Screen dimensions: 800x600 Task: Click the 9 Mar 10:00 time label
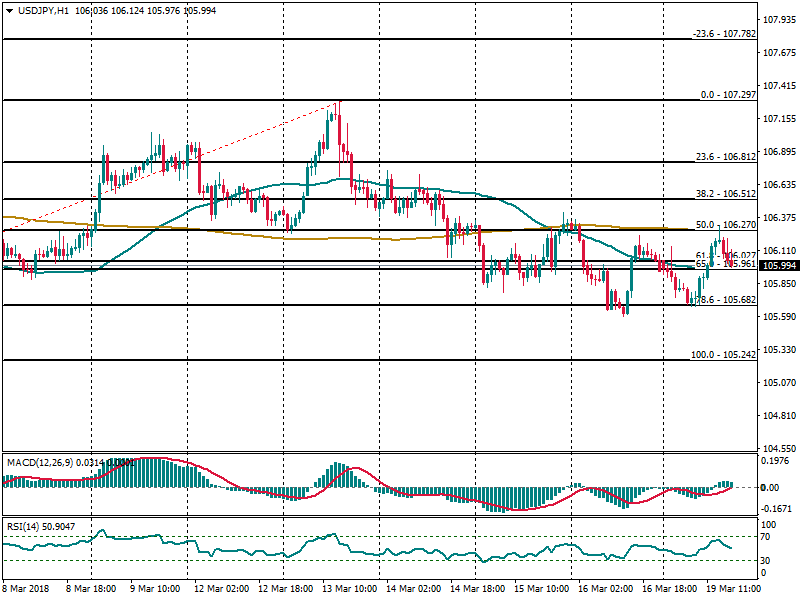coord(155,590)
